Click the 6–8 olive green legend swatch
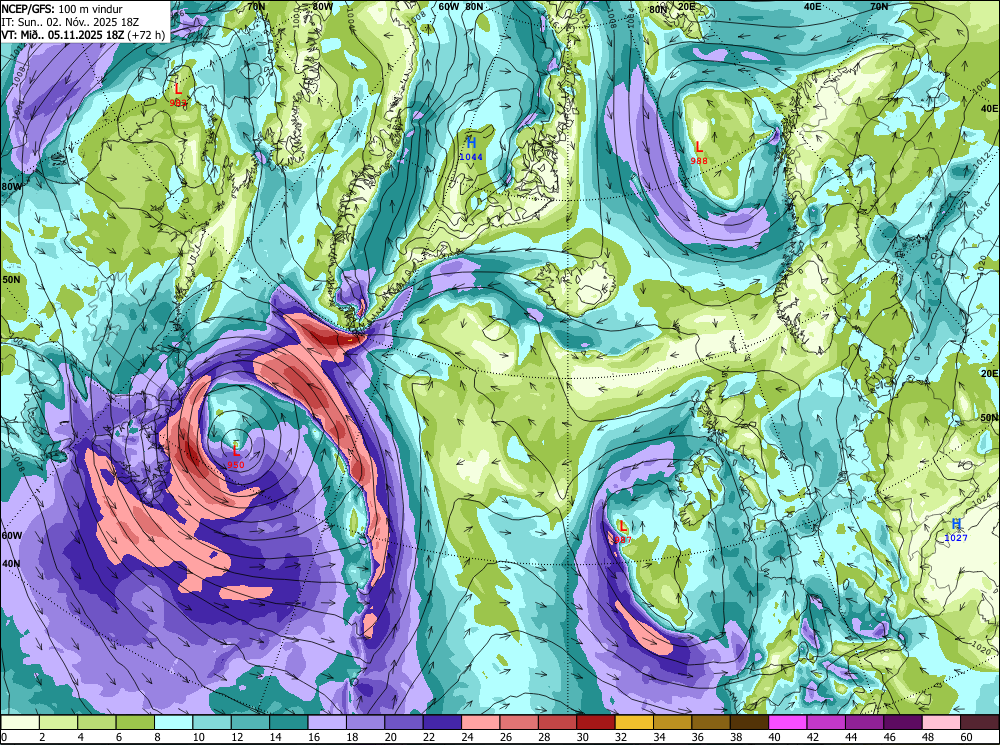Image resolution: width=1000 pixels, height=745 pixels. pyautogui.click(x=135, y=722)
